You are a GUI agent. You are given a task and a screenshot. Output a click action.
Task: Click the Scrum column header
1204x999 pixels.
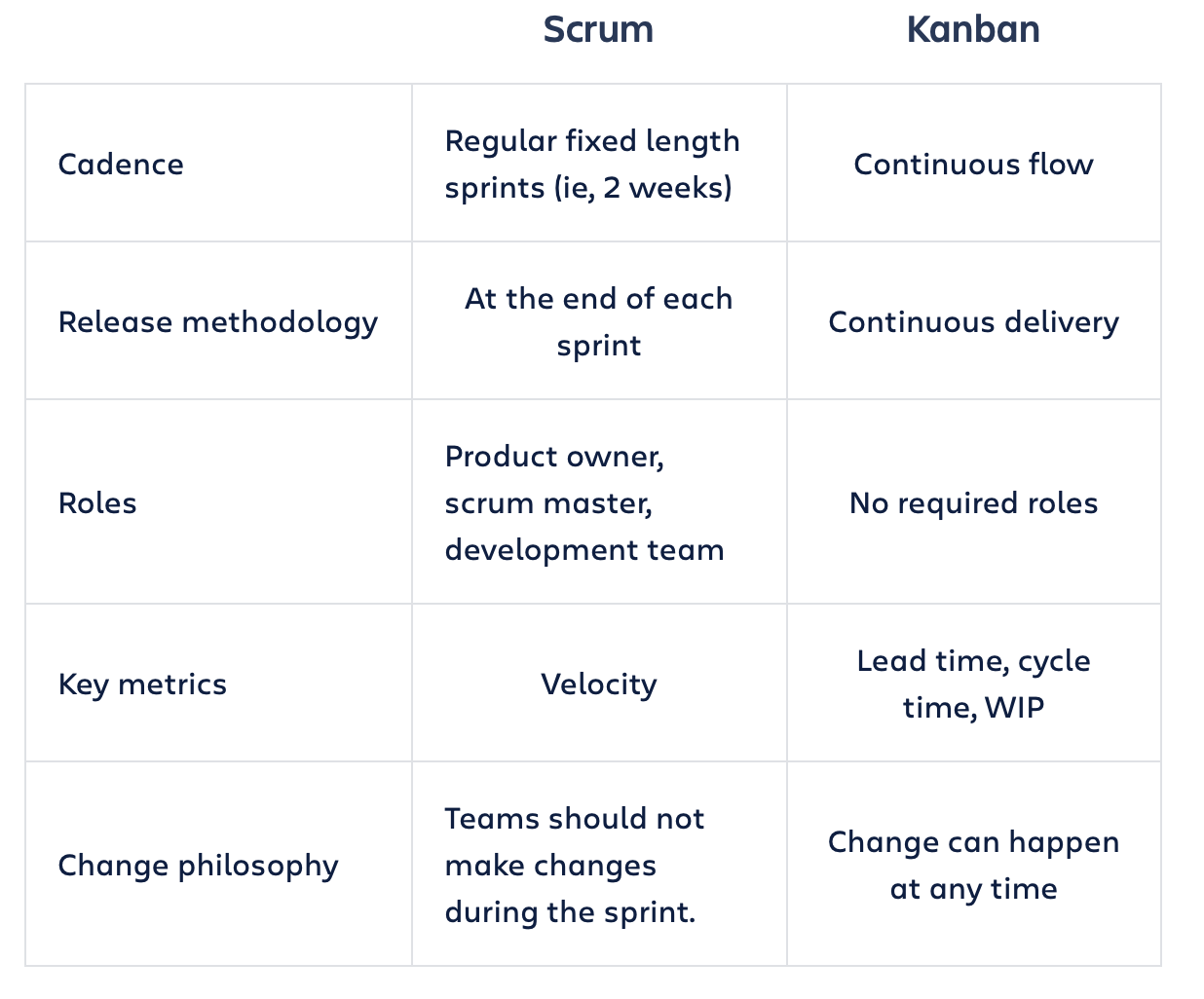[x=598, y=29]
